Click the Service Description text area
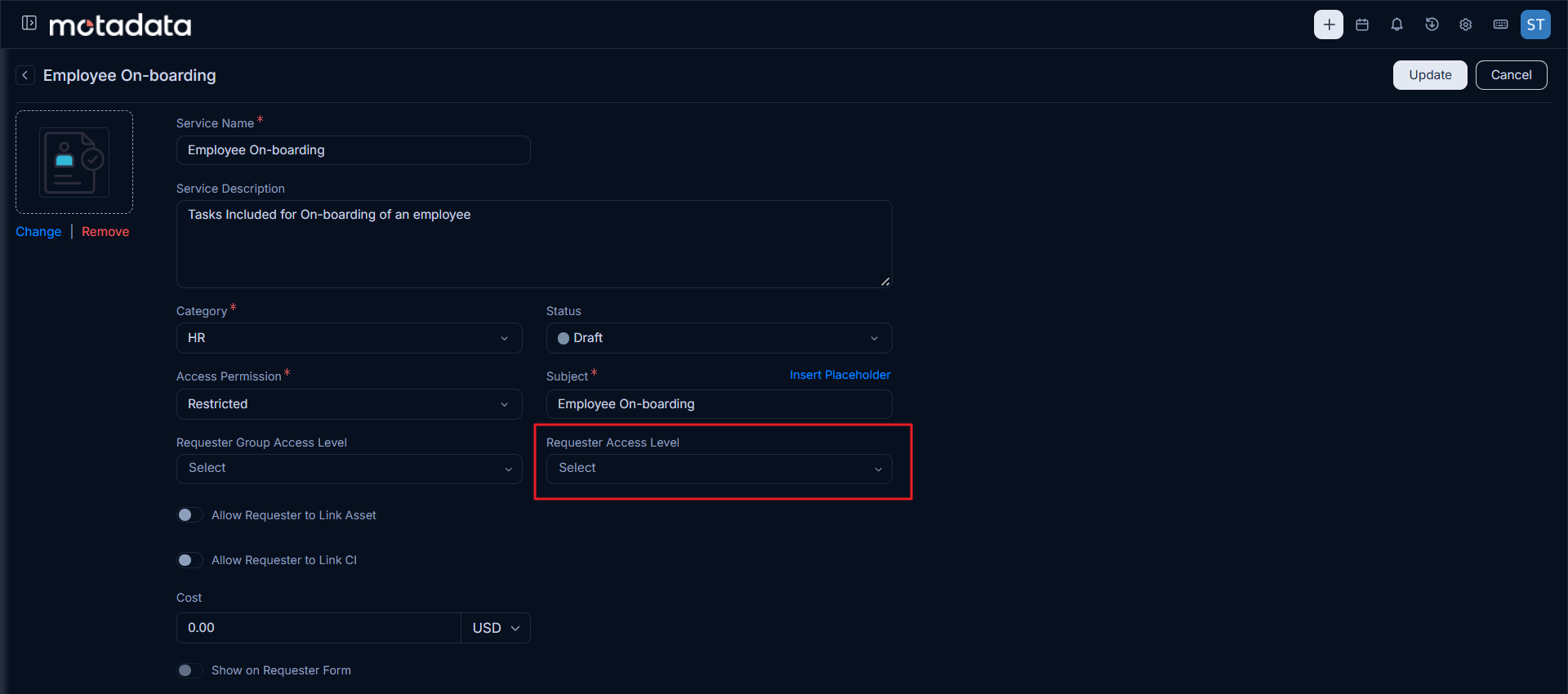Image resolution: width=1568 pixels, height=694 pixels. point(534,244)
